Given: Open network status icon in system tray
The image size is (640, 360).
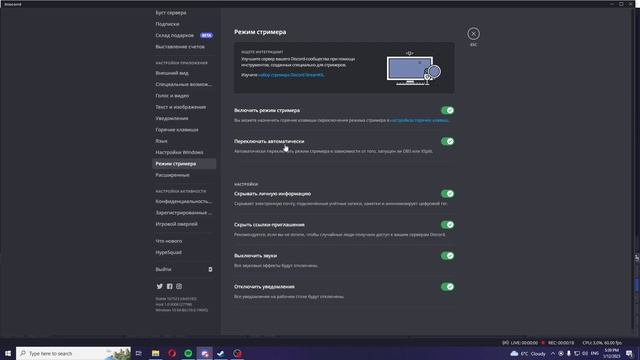Looking at the screenshot, I should (577, 353).
